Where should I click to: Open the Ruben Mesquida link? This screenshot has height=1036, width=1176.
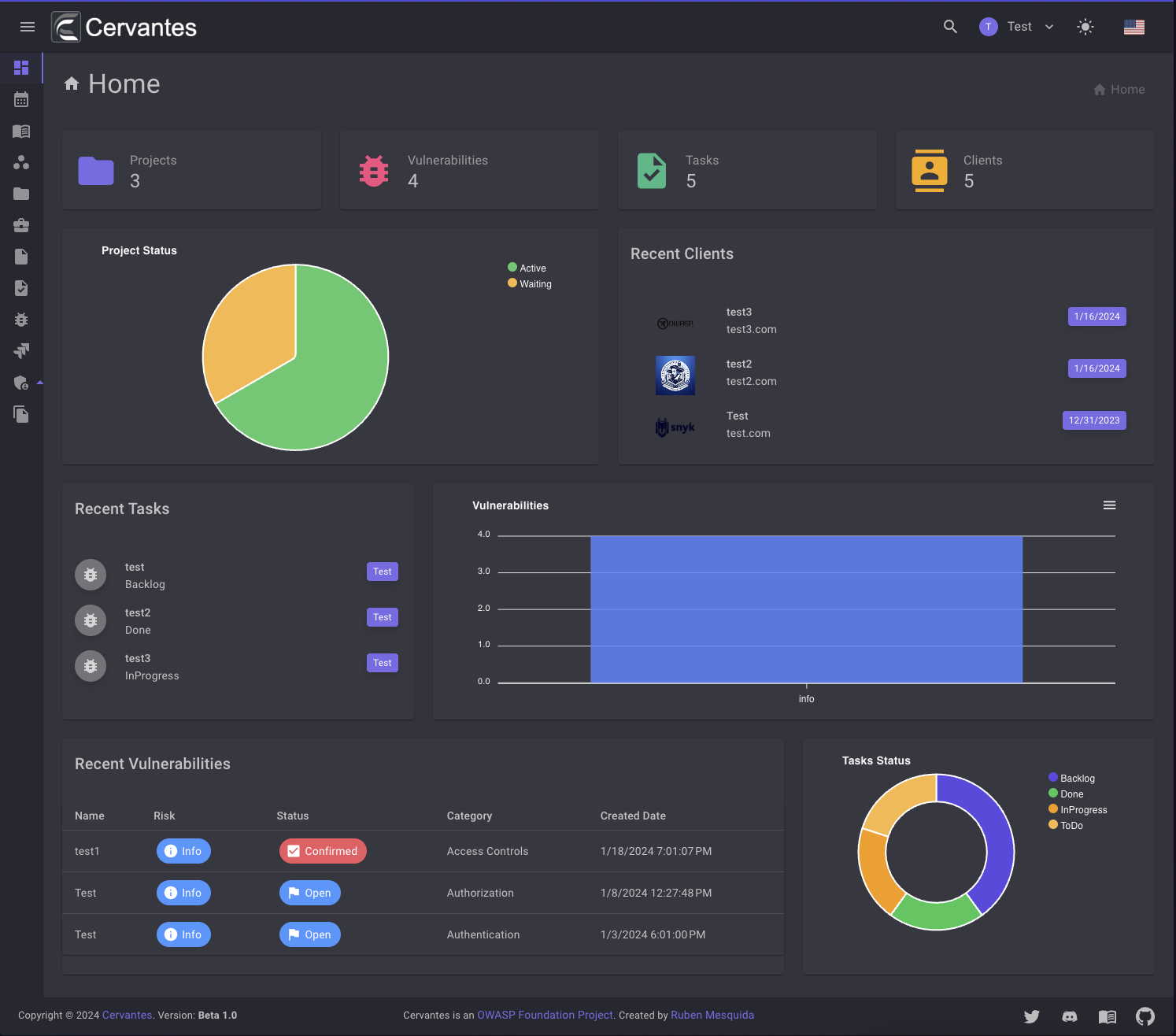tap(712, 1015)
